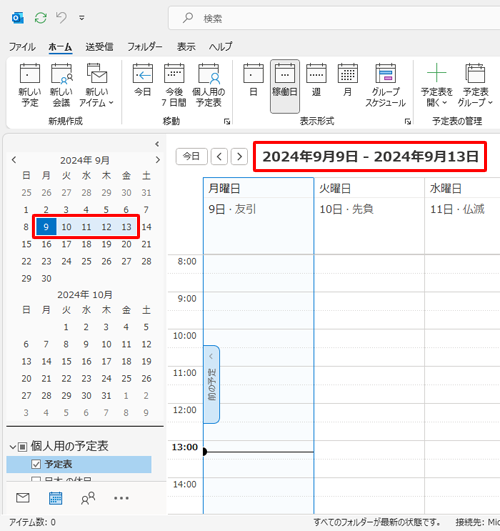Viewport: 500px width, 531px height.
Task: Open the 表示 ribbon tab
Action: coord(186,47)
